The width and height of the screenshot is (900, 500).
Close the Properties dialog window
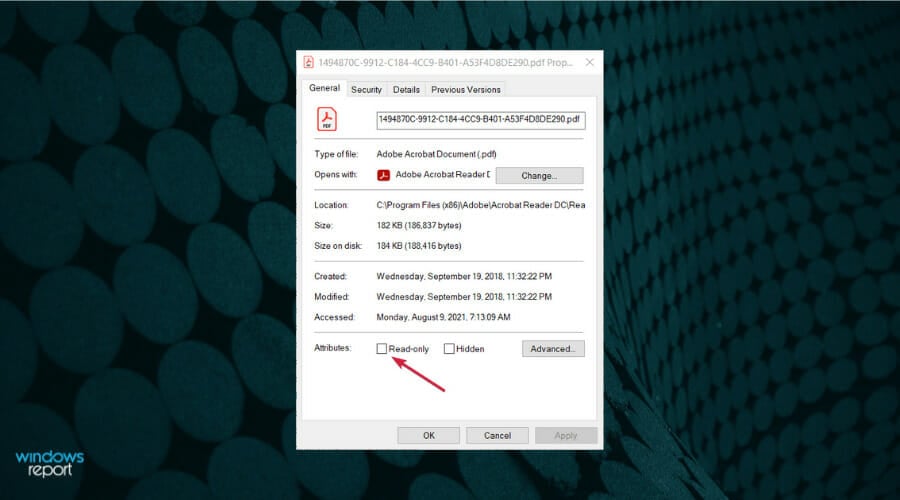coord(589,62)
